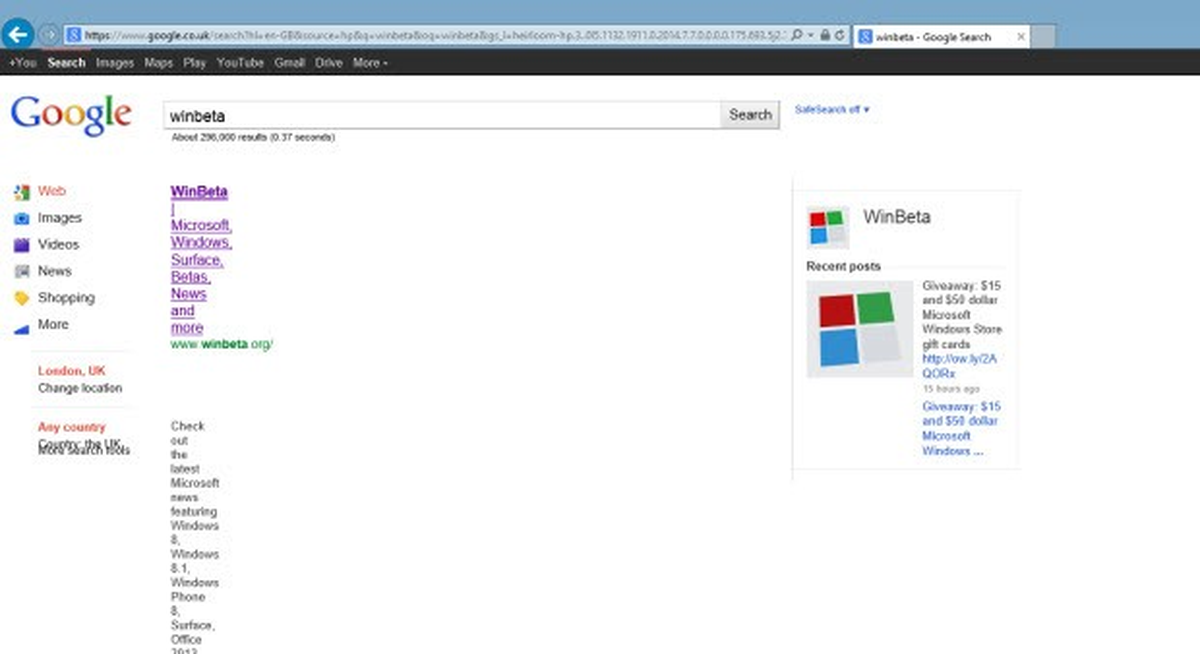Open a new tab next to winbeta tab
The width and height of the screenshot is (1200, 654).
[1043, 36]
